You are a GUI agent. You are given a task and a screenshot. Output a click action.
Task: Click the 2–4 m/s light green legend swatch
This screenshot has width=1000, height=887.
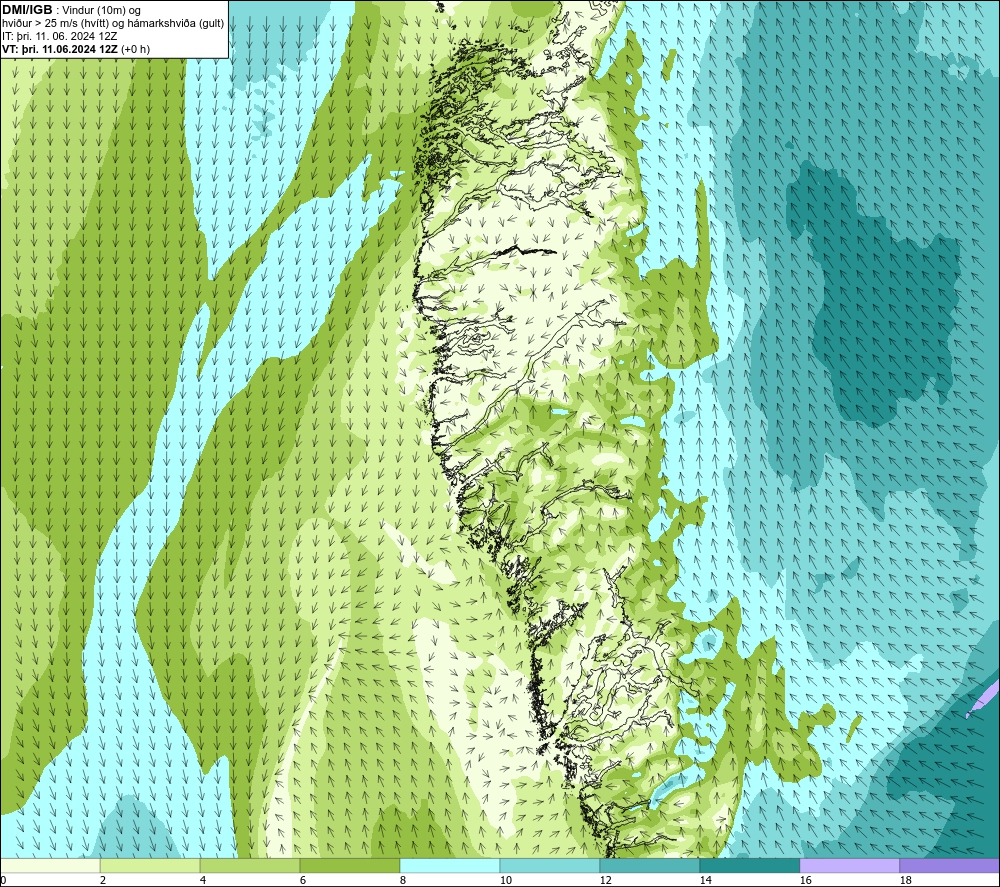150,865
